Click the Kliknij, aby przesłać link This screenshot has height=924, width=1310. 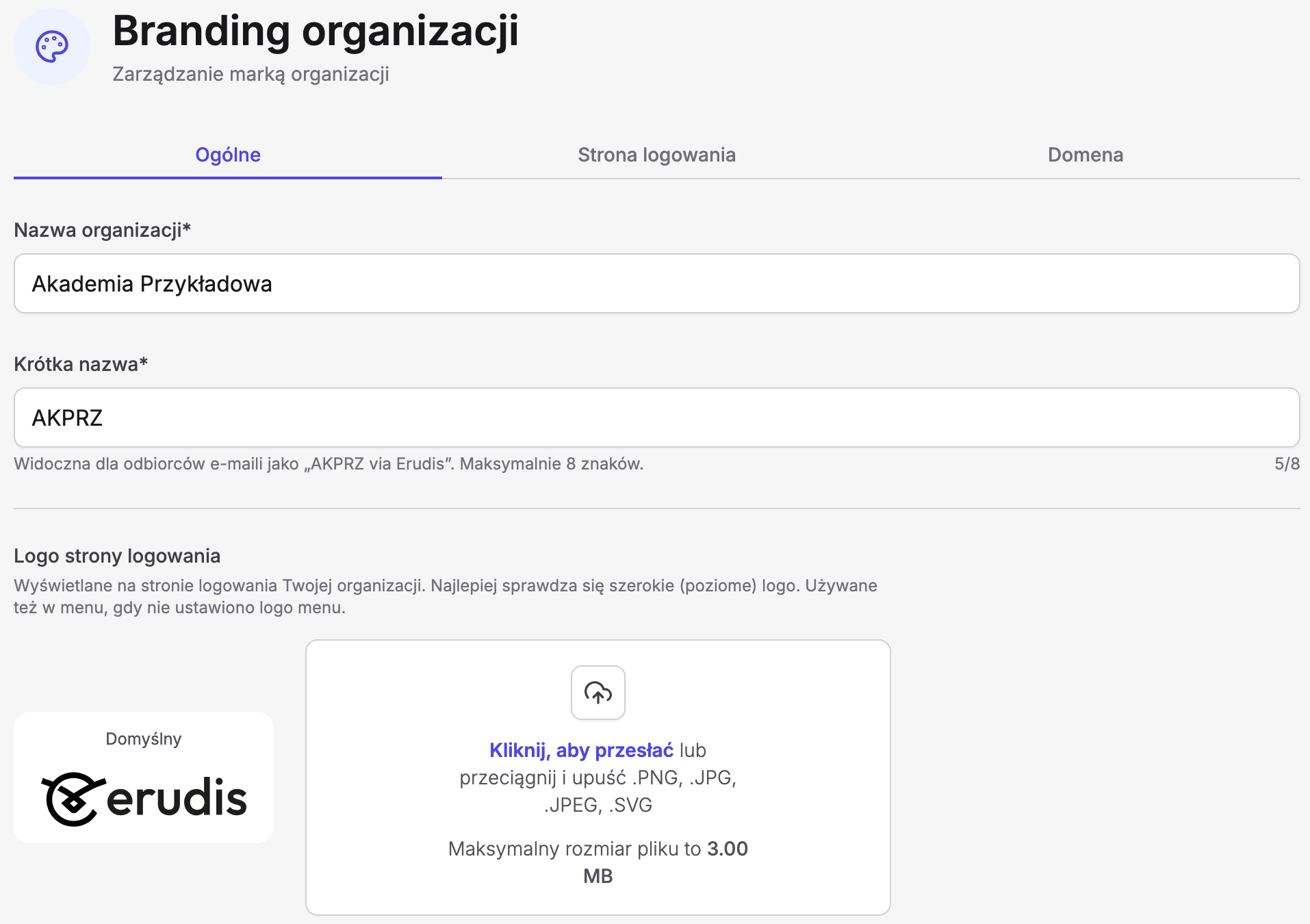582,750
